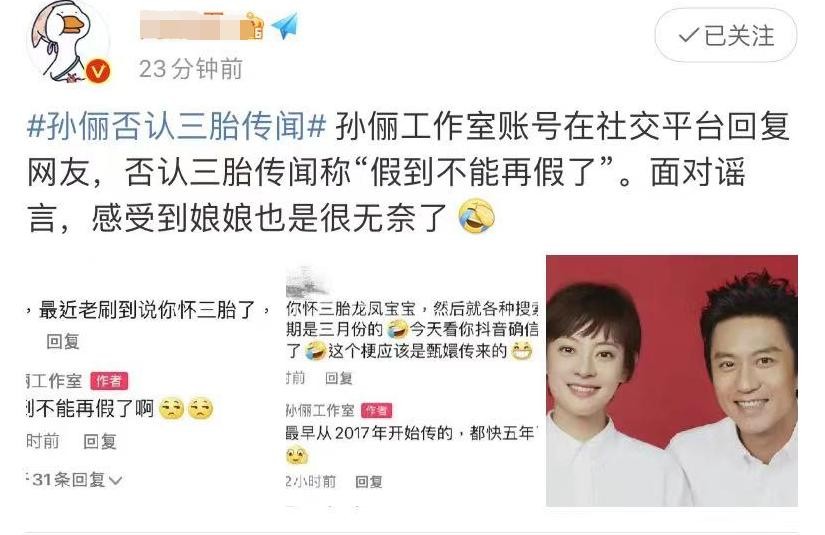825x535 pixels.
Task: Click the 23分钟前 post timestamp
Action: click(x=190, y=69)
